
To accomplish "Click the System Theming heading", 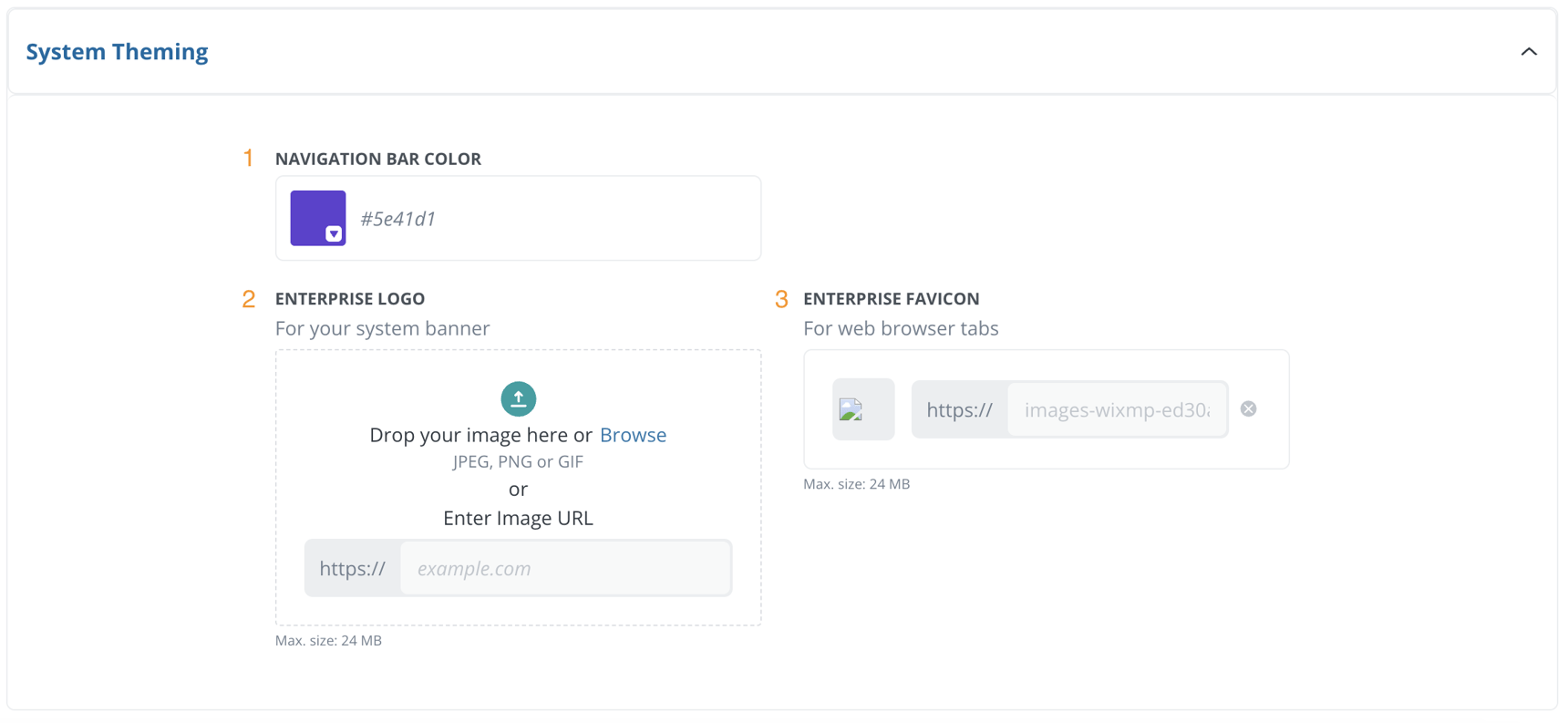I will click(x=117, y=52).
